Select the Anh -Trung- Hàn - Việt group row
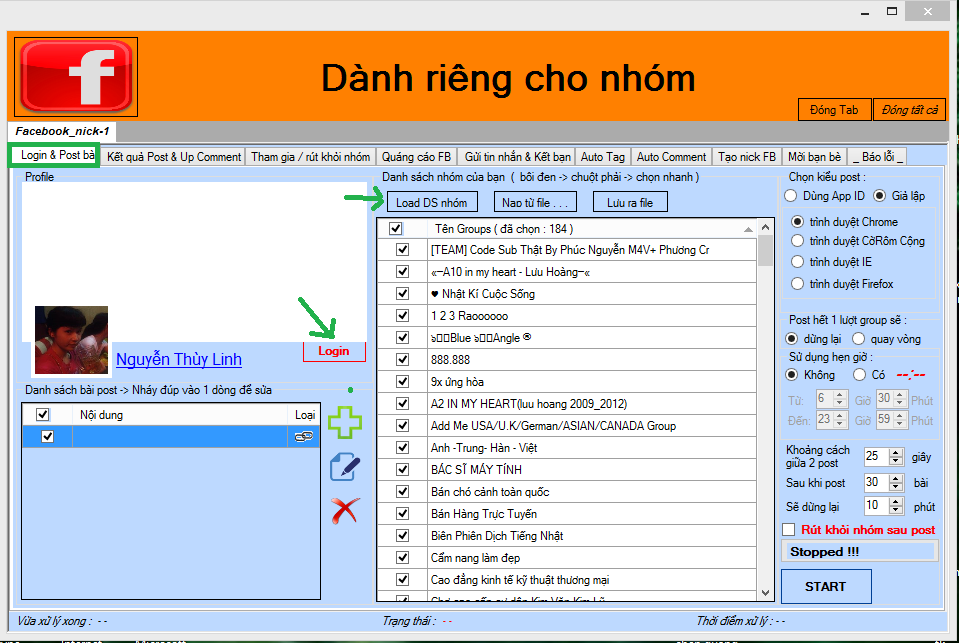959x643 pixels. 567,447
